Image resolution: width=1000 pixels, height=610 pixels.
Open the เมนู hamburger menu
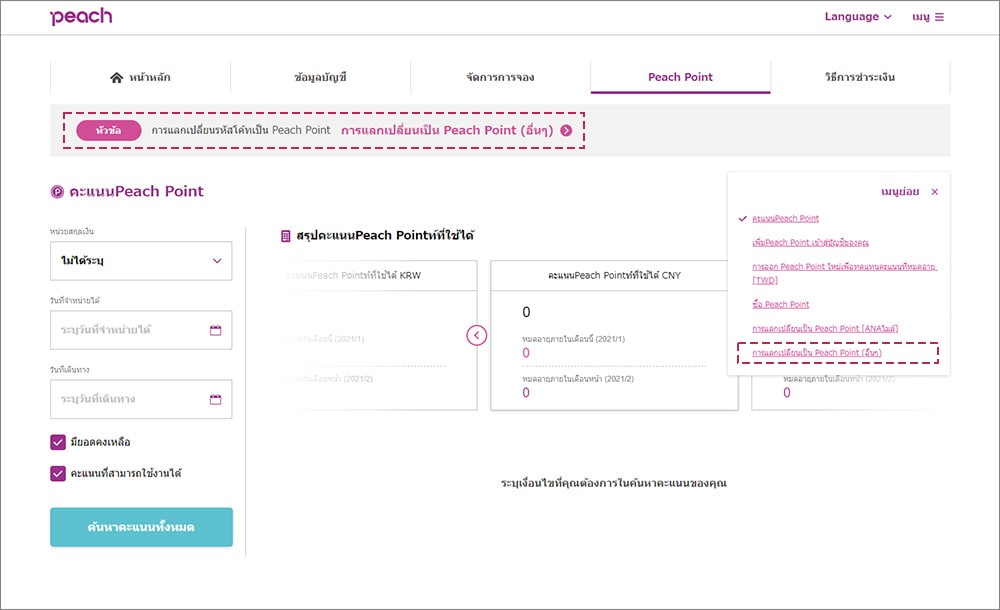[x=928, y=17]
